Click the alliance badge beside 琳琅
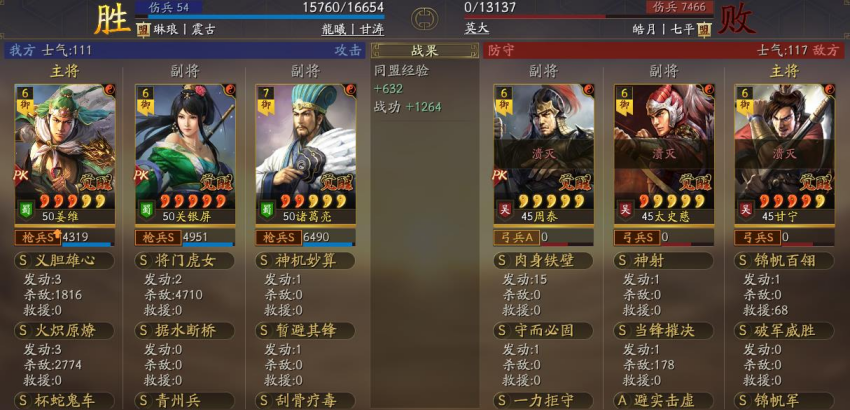This screenshot has width=850, height=410. [143, 29]
